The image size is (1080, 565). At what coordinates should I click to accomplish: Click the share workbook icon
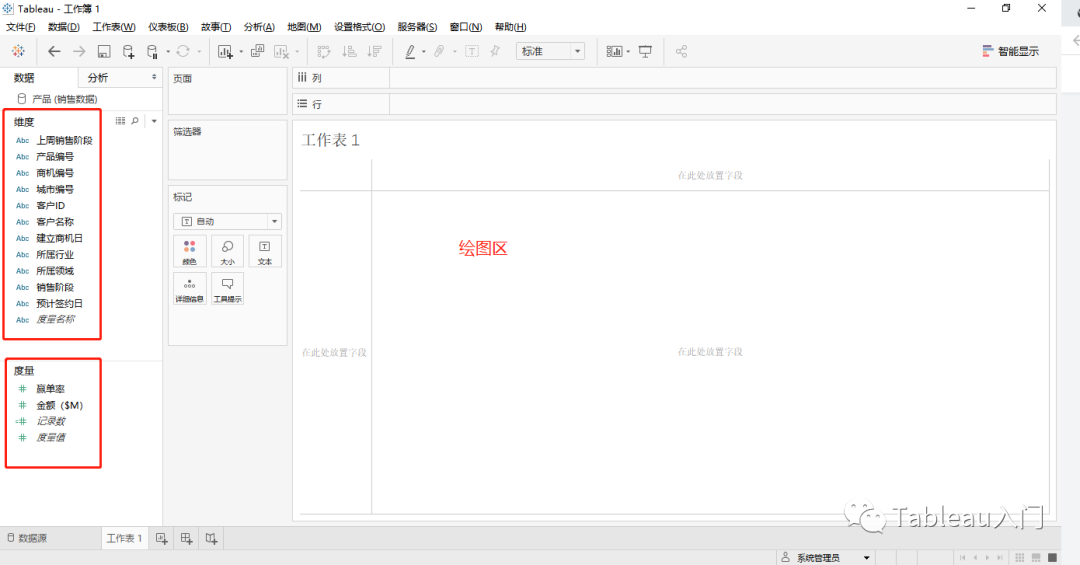pos(681,51)
